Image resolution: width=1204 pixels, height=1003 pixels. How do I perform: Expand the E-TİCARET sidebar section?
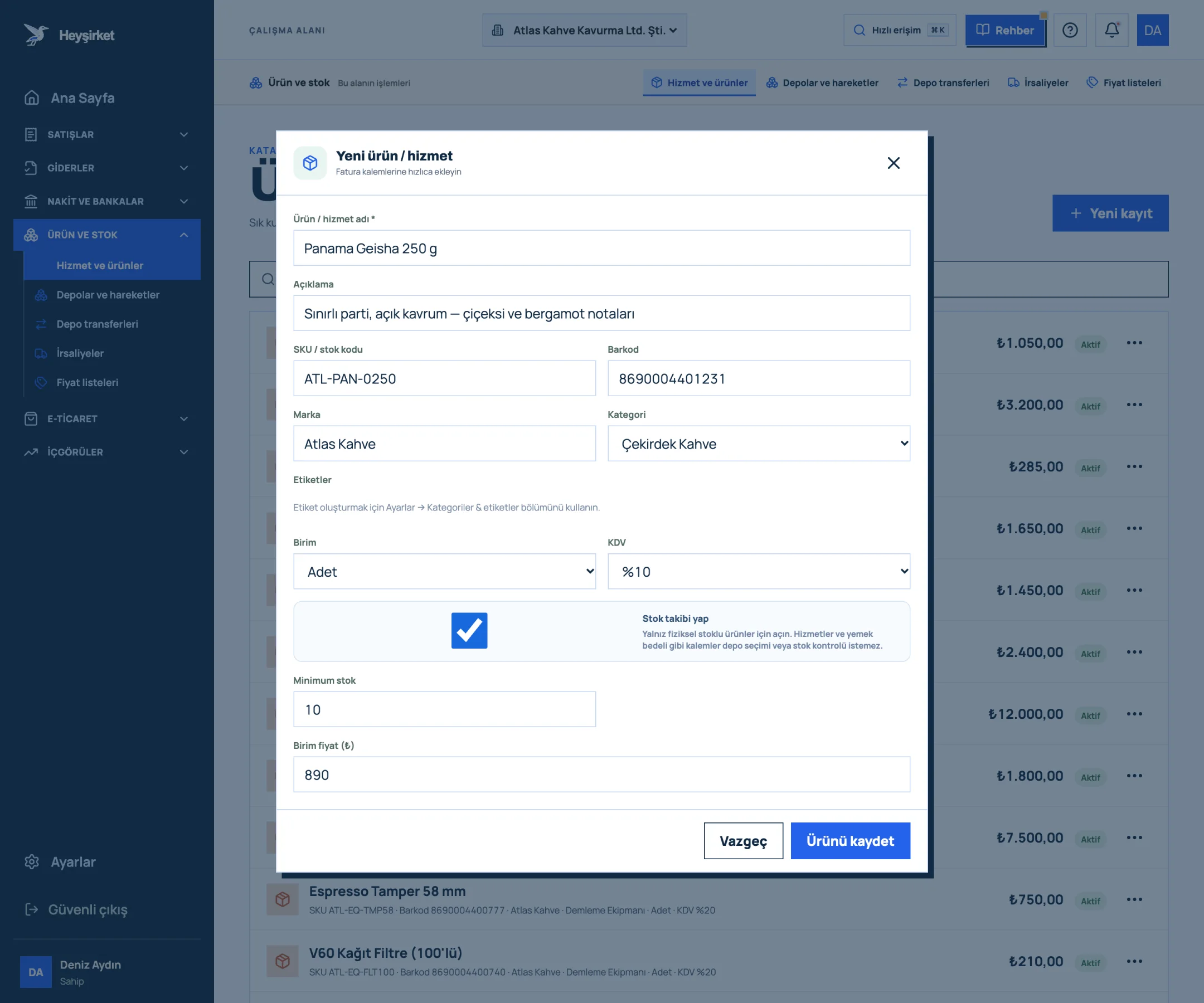106,419
